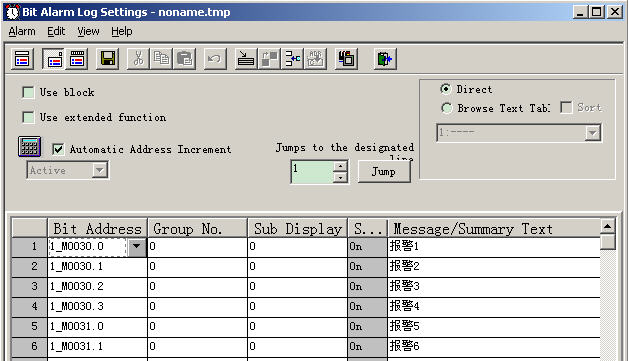Click the ADR address conversion icon

pyautogui.click(x=316, y=59)
